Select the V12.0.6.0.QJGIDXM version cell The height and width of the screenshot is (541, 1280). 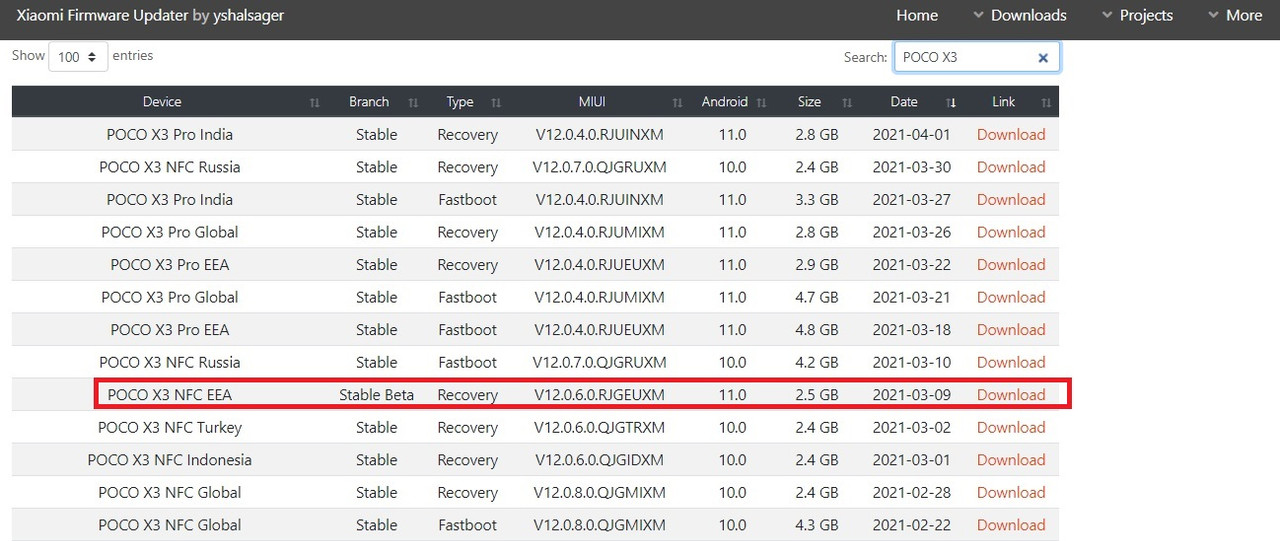point(600,460)
